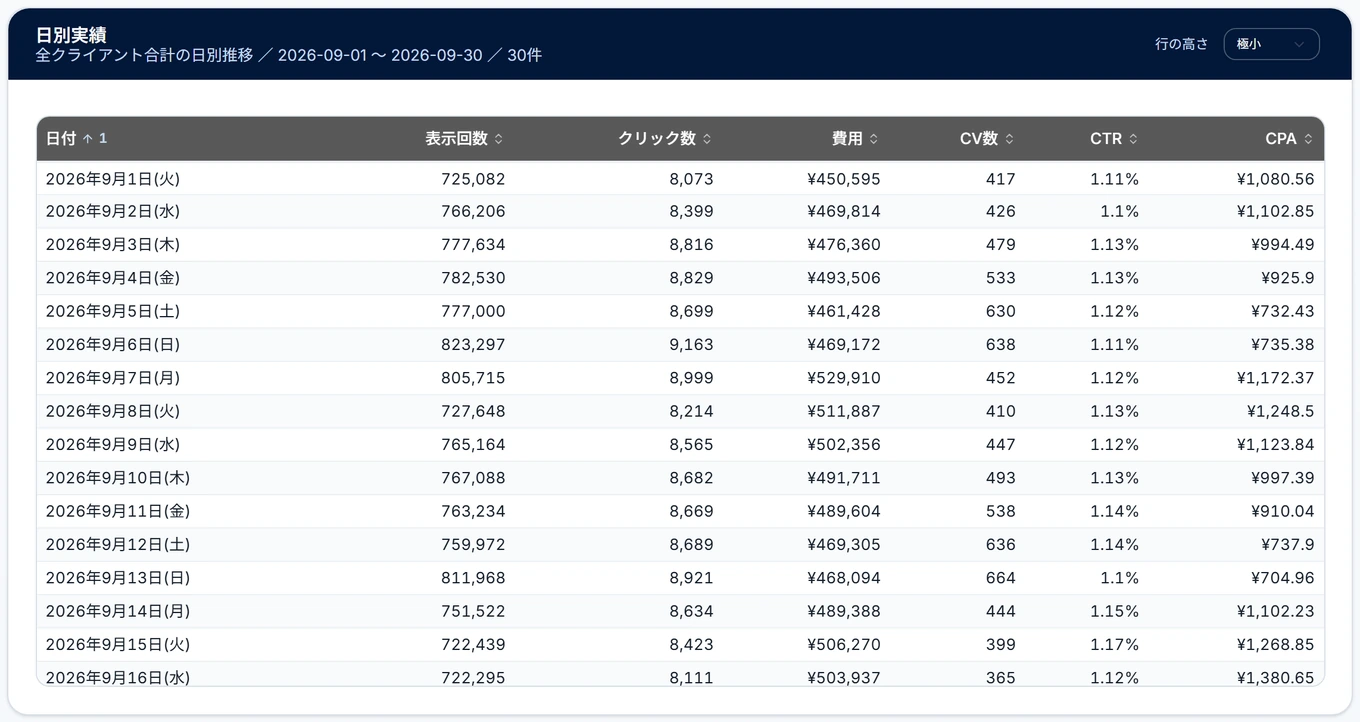Select the 2026年9月1日(火) row
Viewport: 1360px width, 722px height.
pyautogui.click(x=680, y=178)
